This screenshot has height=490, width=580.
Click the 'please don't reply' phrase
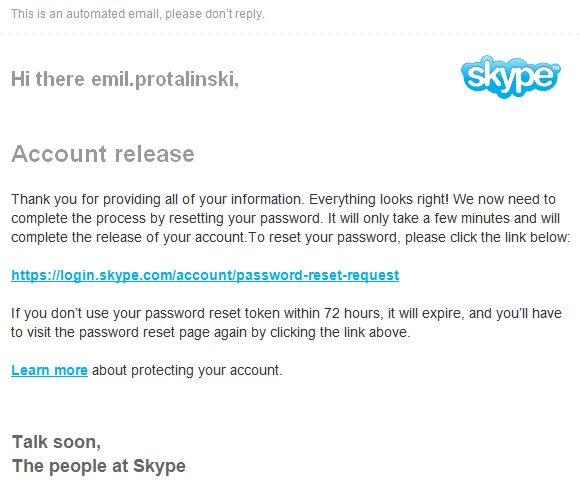click(215, 14)
